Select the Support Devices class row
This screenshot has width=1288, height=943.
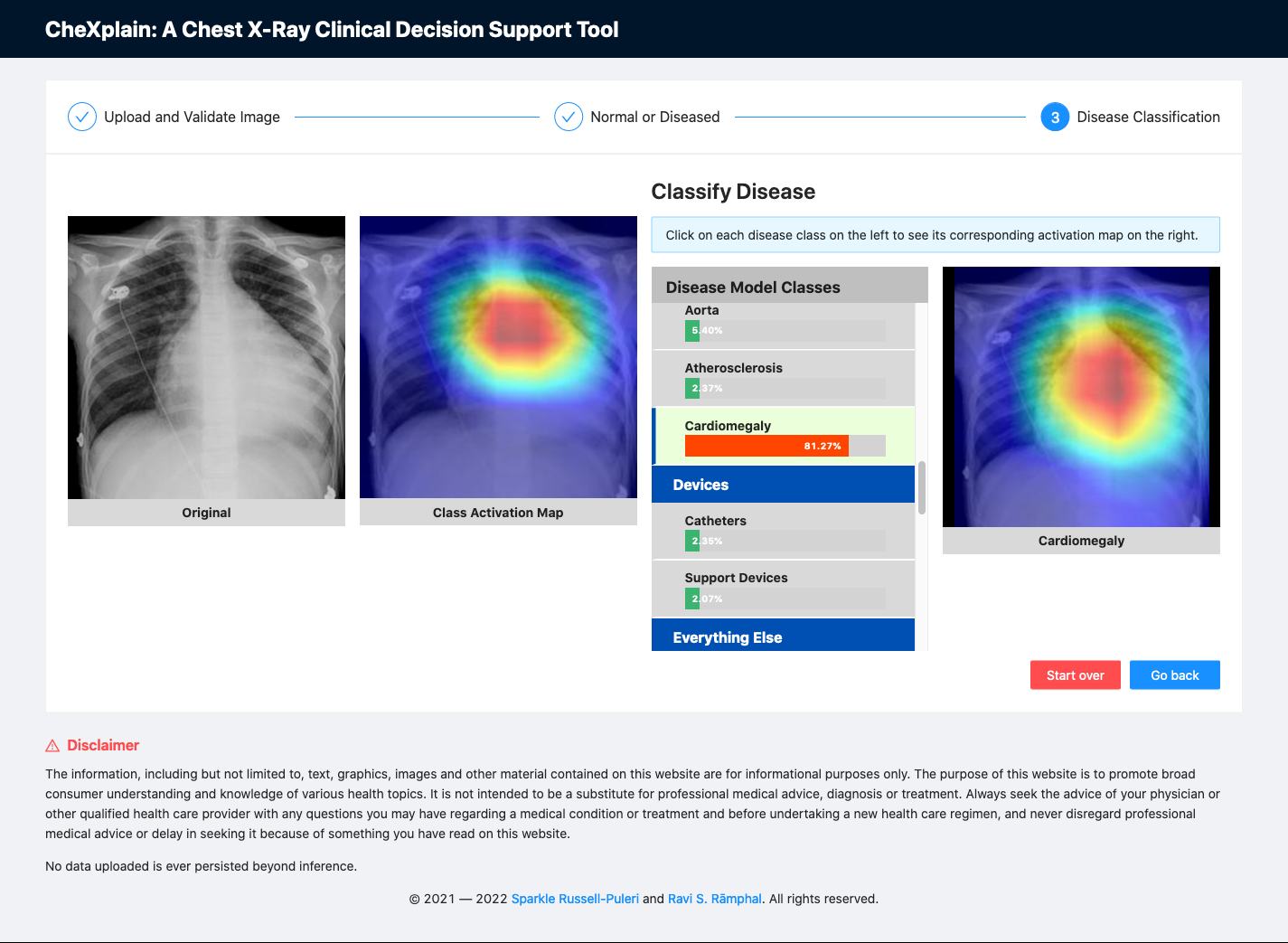[x=784, y=588]
